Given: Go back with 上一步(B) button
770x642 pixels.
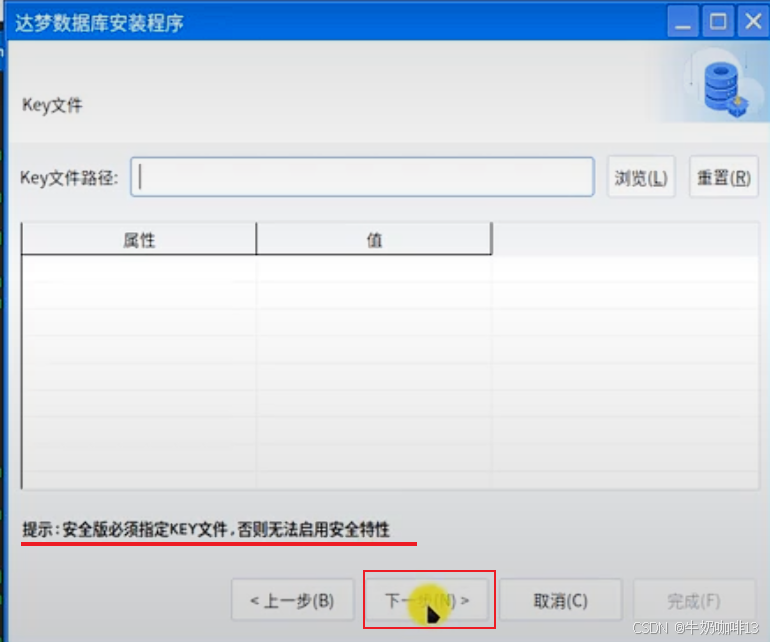Looking at the screenshot, I should [293, 600].
